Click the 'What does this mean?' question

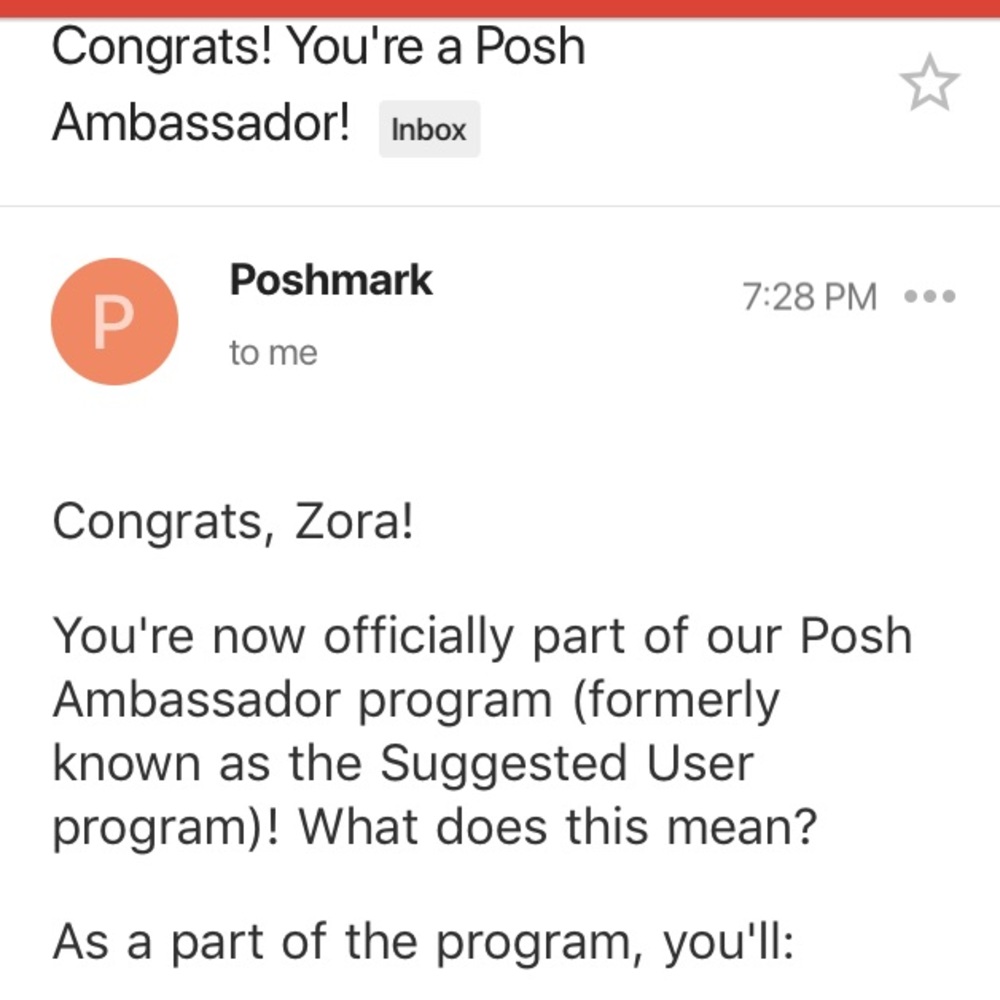[x=558, y=827]
